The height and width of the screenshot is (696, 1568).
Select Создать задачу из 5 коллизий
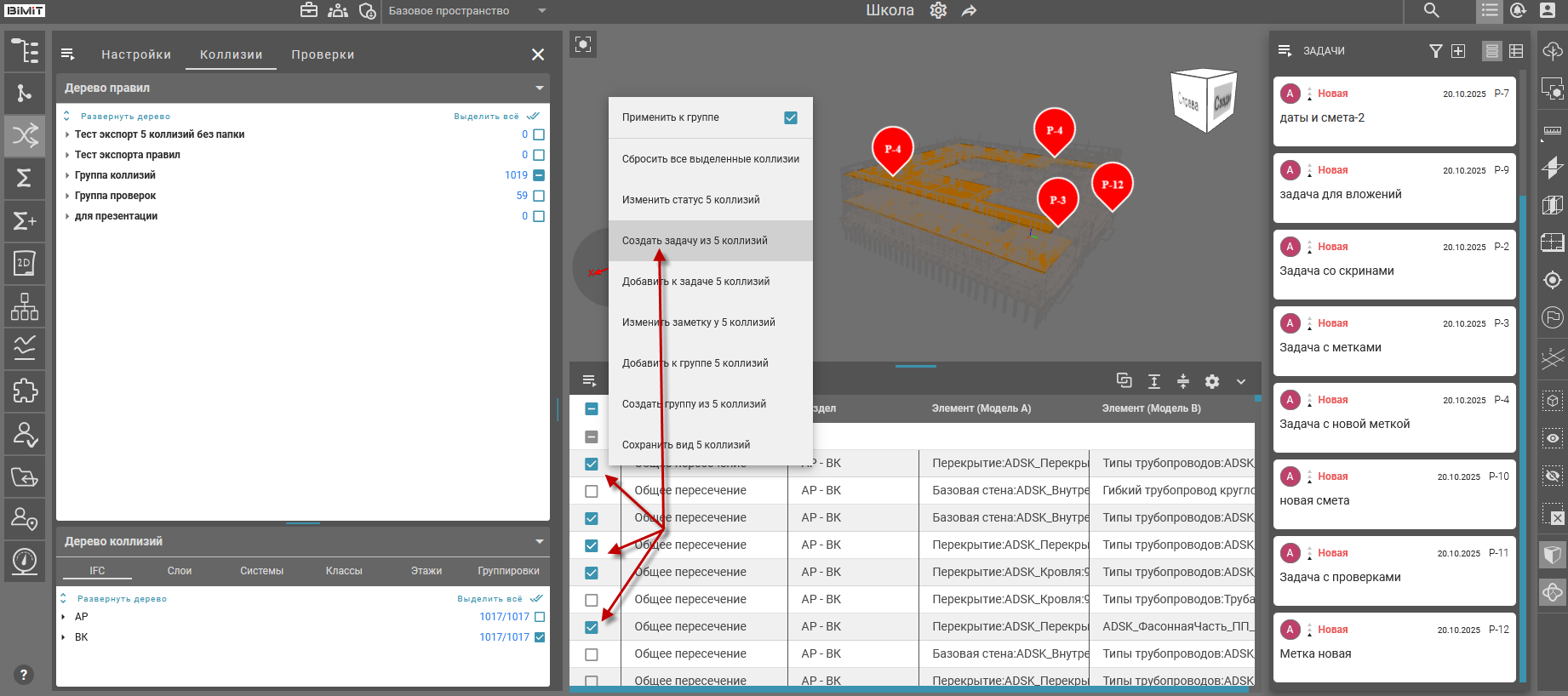695,241
